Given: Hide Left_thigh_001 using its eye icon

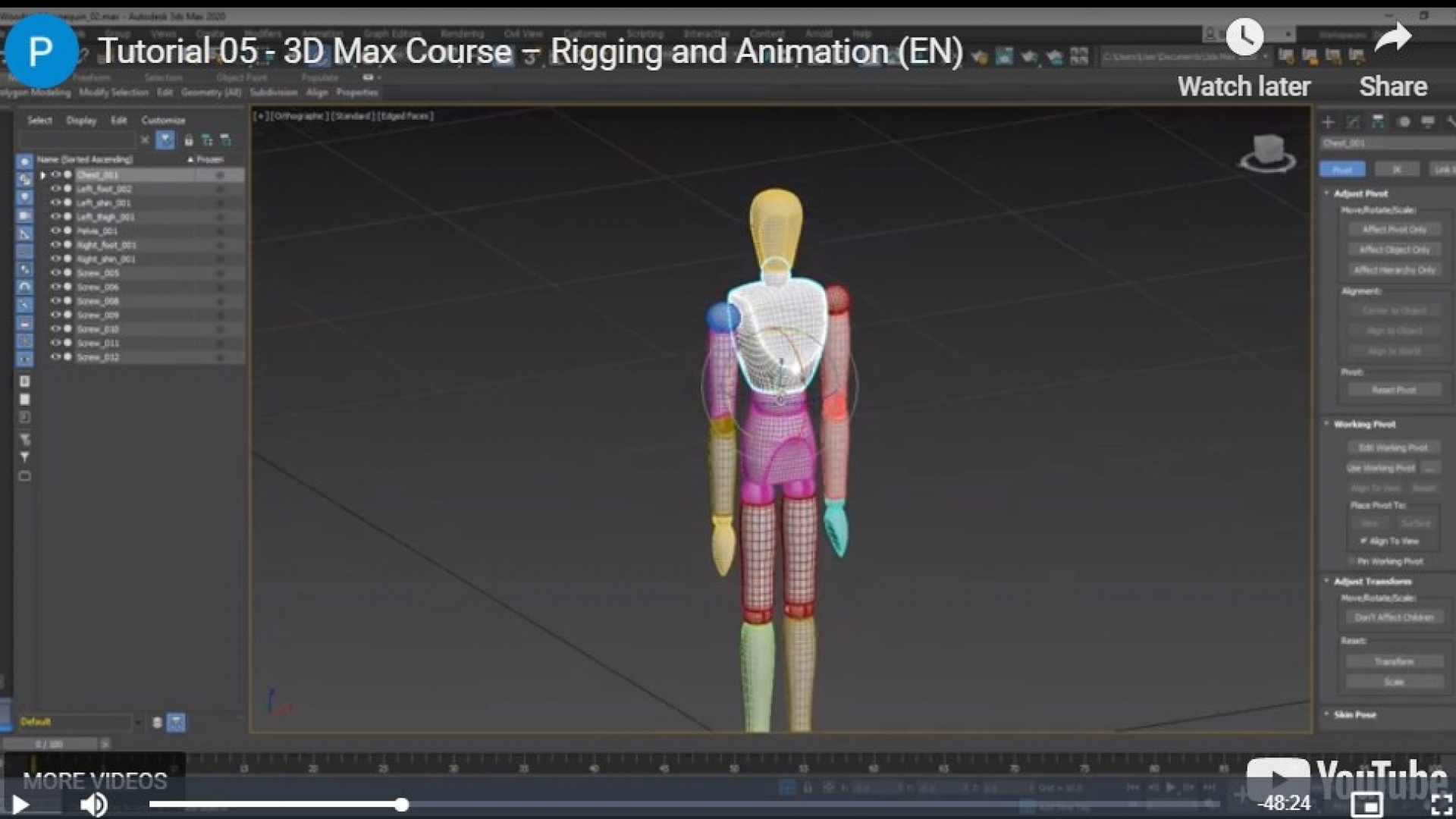Looking at the screenshot, I should point(55,217).
